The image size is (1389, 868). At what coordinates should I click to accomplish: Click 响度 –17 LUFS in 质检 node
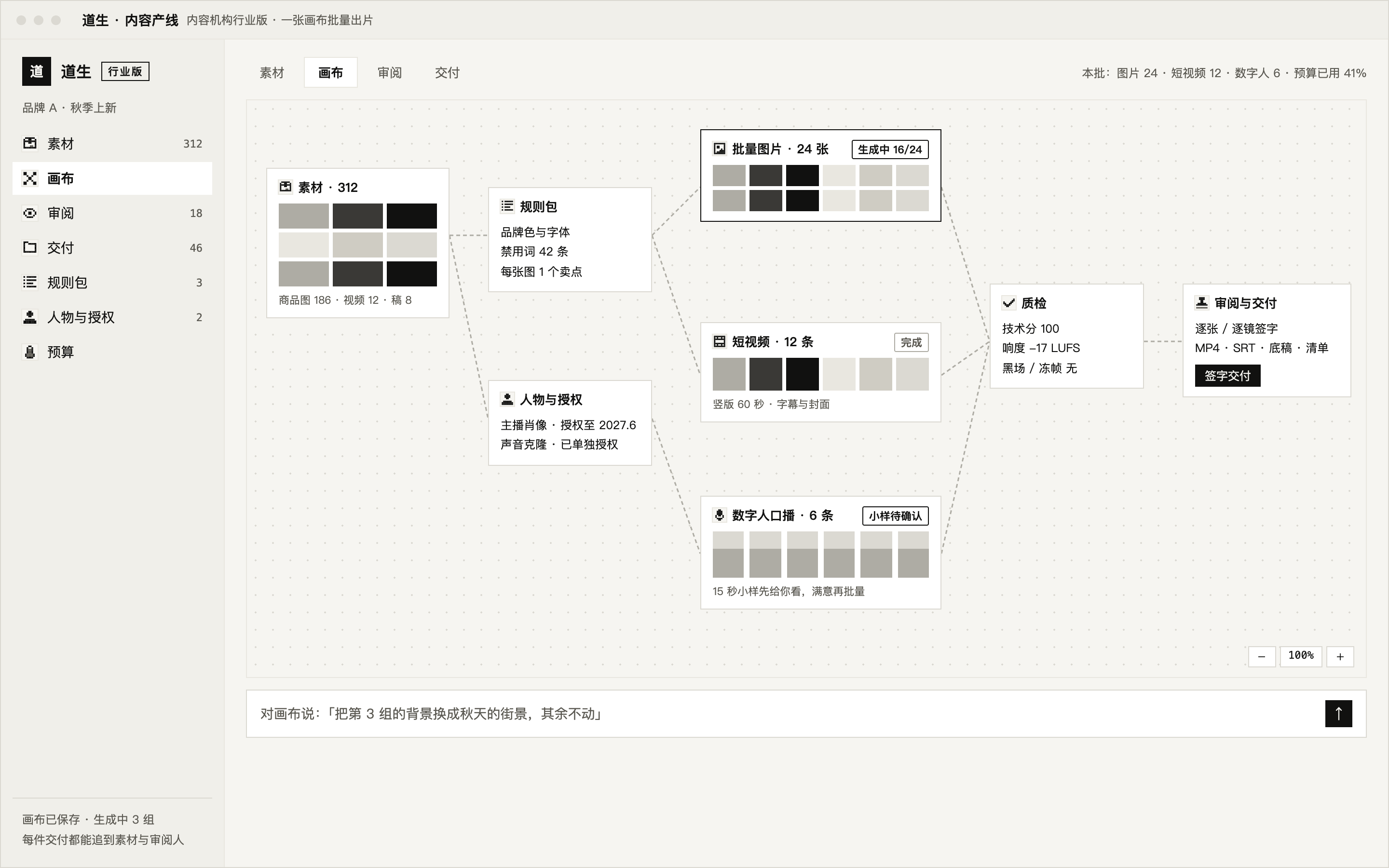[x=1041, y=348]
